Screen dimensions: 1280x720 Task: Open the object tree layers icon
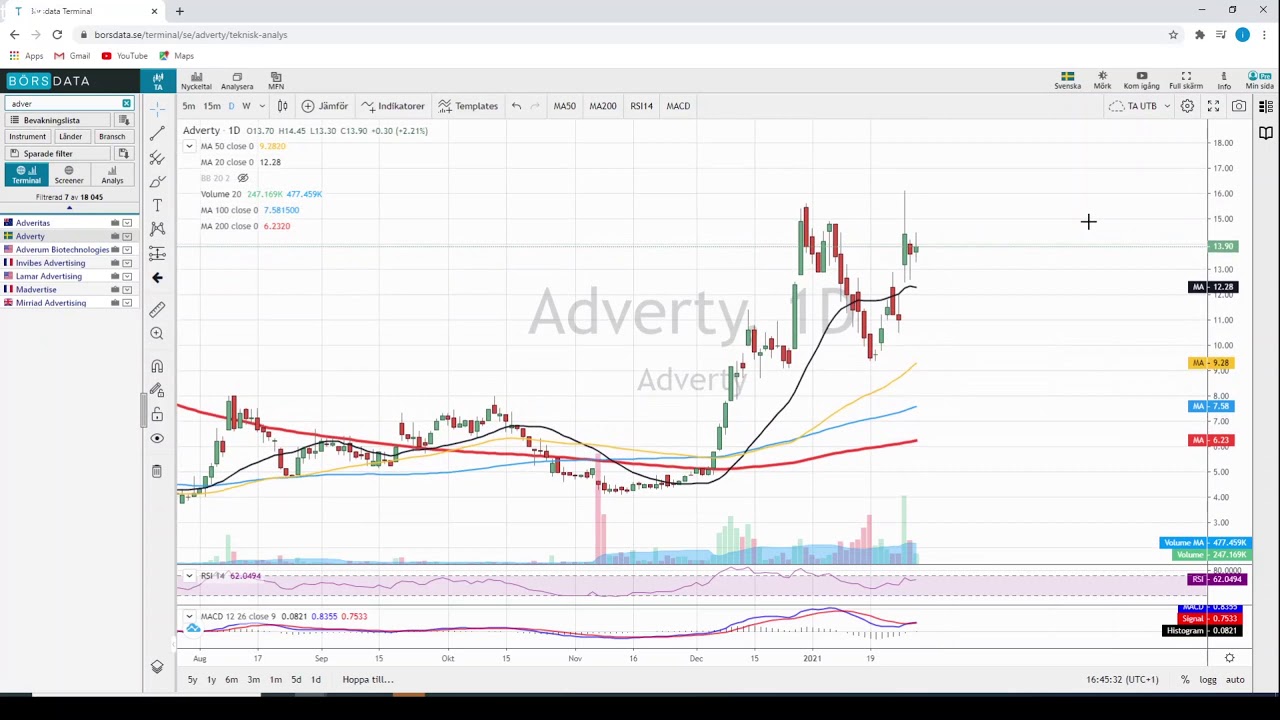pyautogui.click(x=157, y=667)
